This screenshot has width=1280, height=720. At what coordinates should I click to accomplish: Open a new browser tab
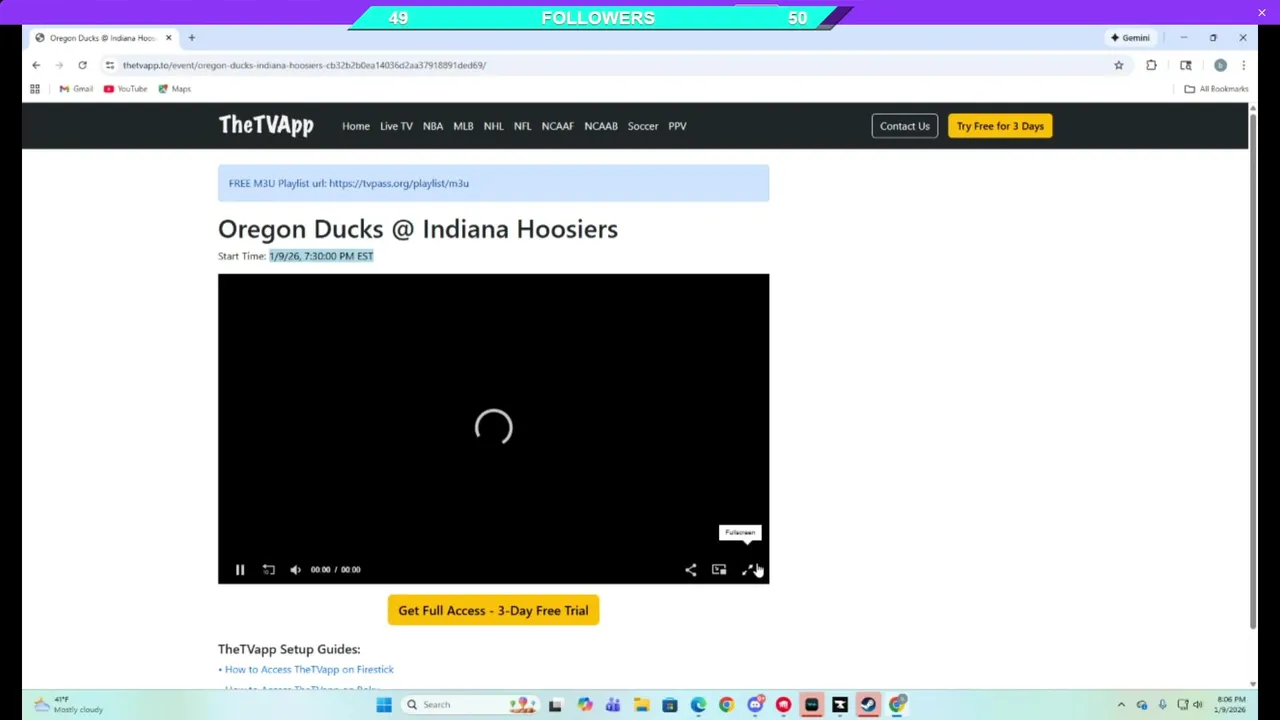pos(191,38)
